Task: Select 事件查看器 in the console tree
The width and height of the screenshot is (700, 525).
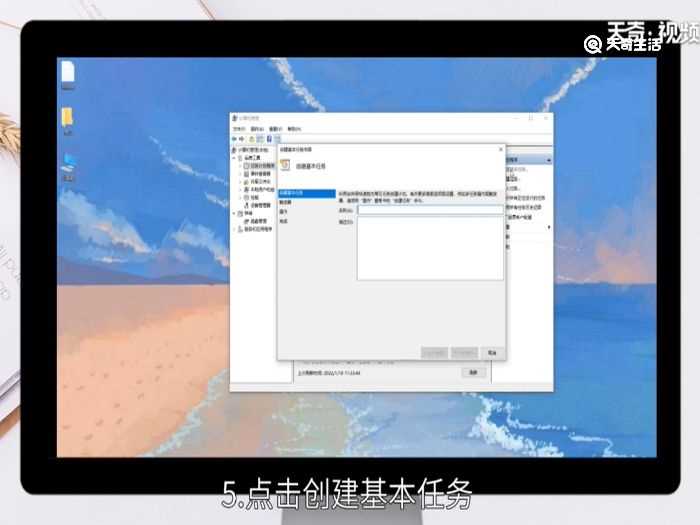Action: pos(260,174)
